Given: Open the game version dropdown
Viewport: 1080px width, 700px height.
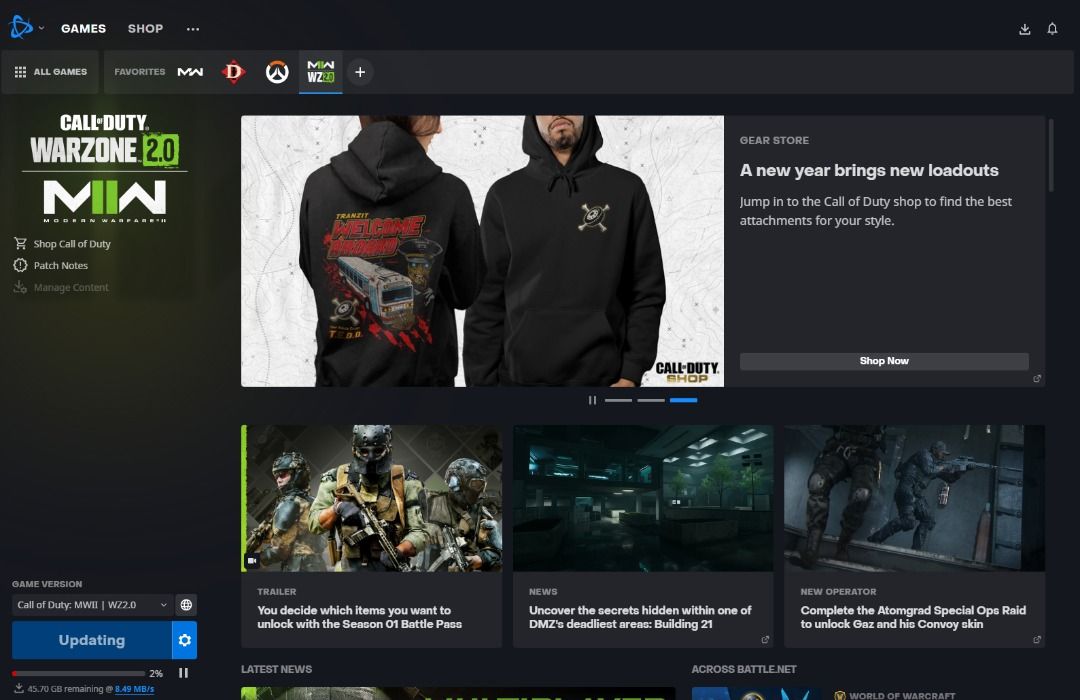Looking at the screenshot, I should 92,605.
